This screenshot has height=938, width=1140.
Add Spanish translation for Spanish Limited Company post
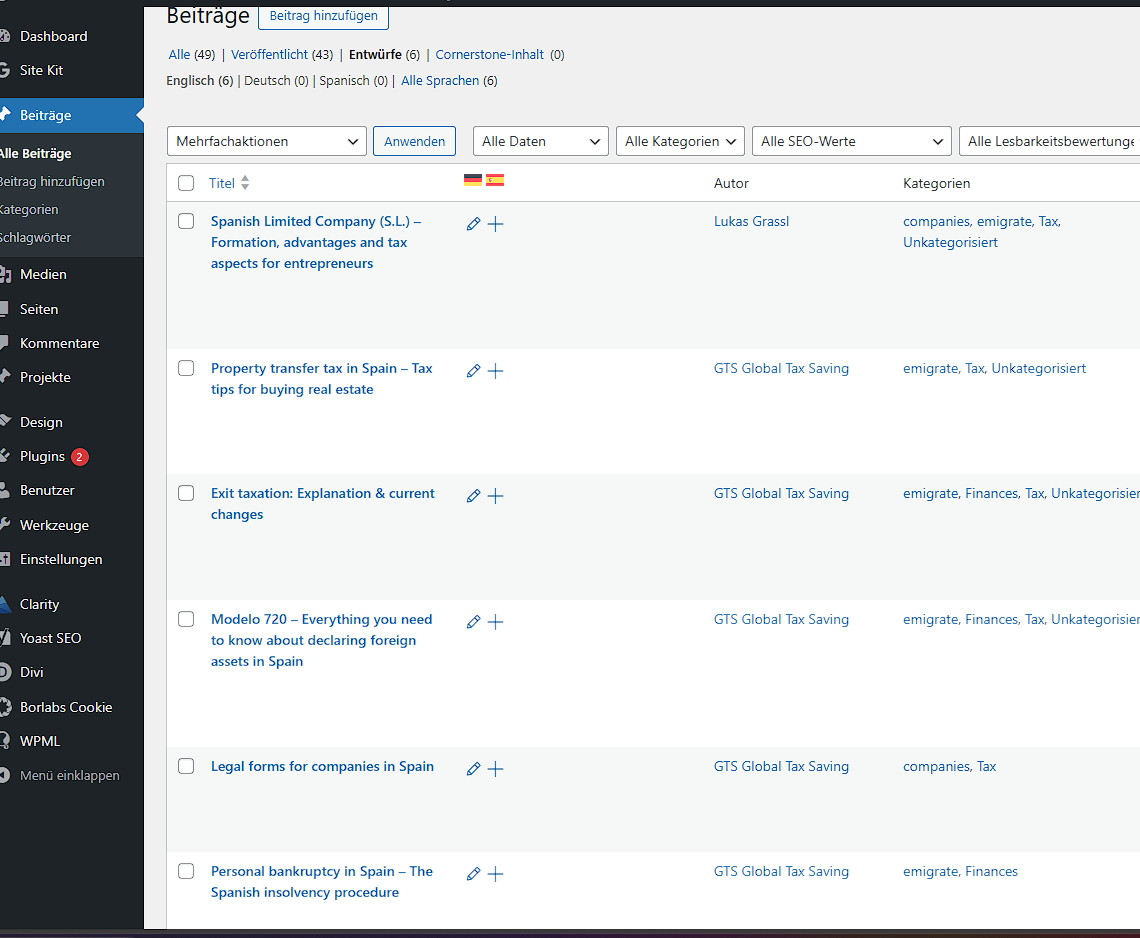click(495, 224)
